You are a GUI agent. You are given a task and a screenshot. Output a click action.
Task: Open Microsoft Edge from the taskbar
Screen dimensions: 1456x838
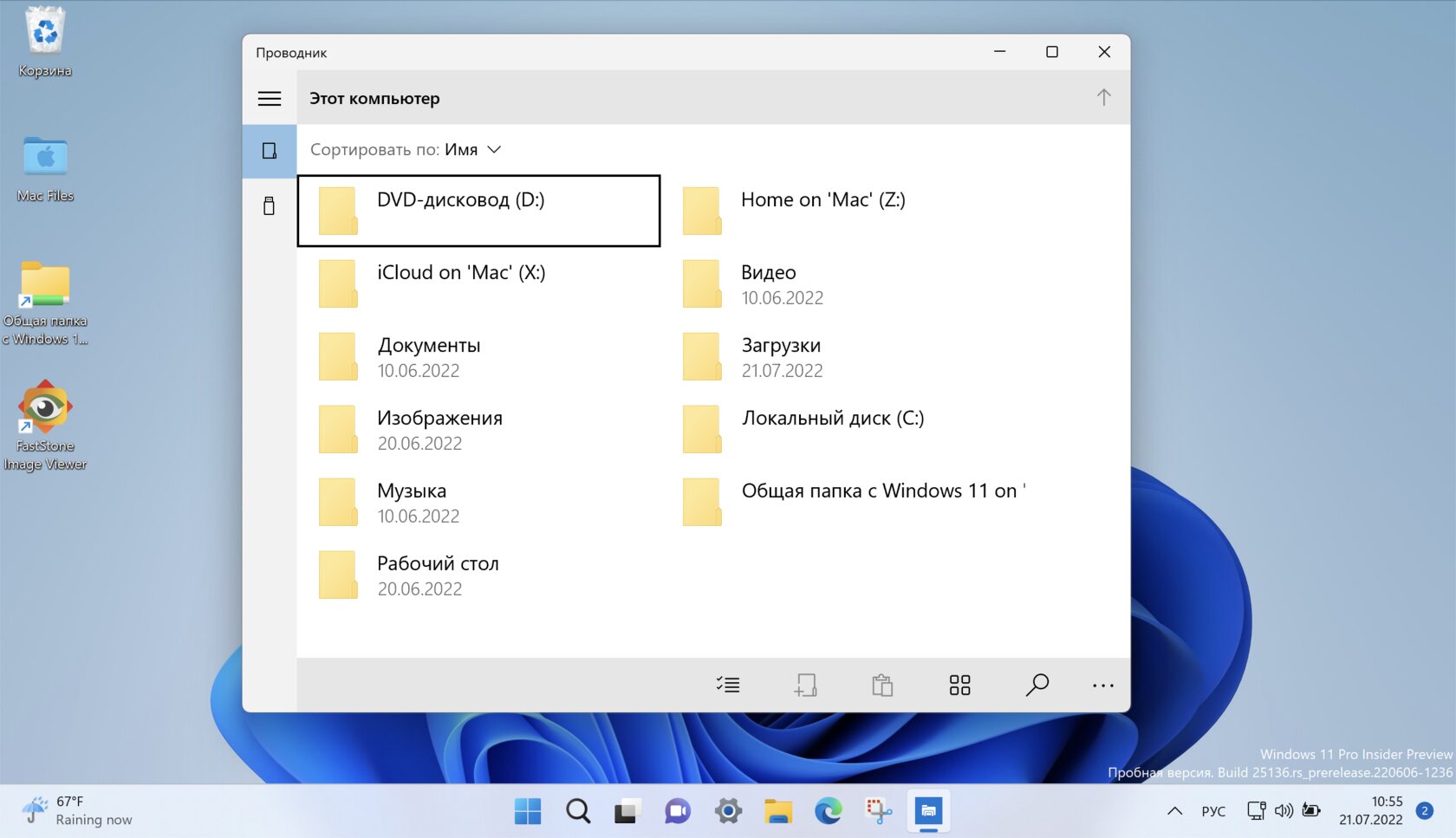(x=828, y=811)
